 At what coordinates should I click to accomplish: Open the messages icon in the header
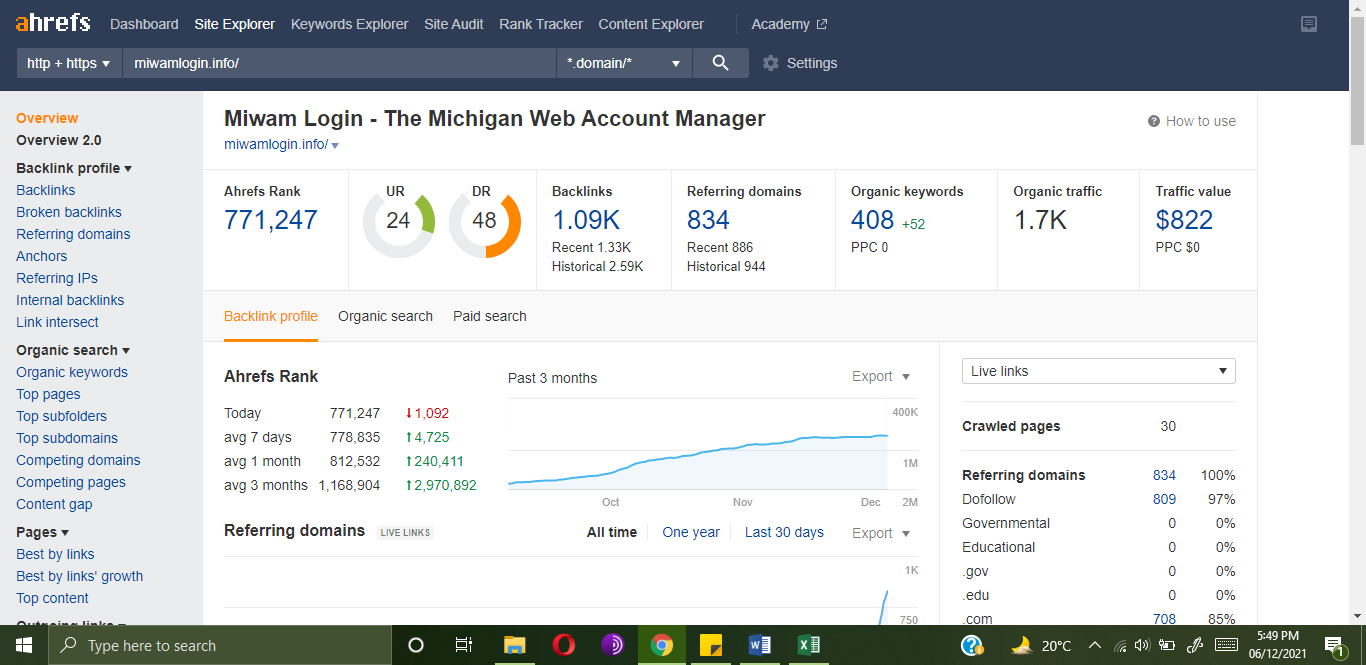pos(1309,24)
